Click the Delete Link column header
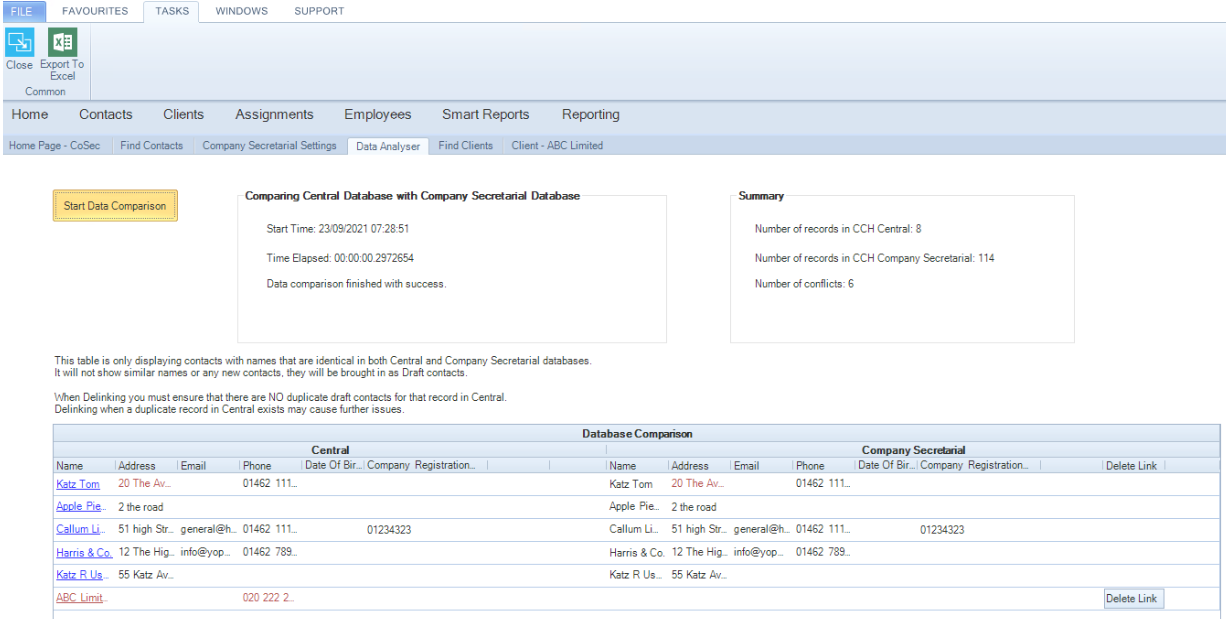The height and width of the screenshot is (620, 1226). 1134,466
